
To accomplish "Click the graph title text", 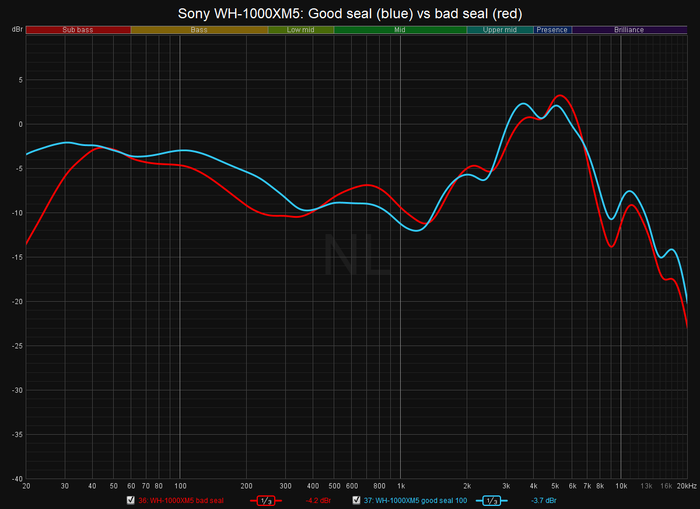I will click(350, 14).
